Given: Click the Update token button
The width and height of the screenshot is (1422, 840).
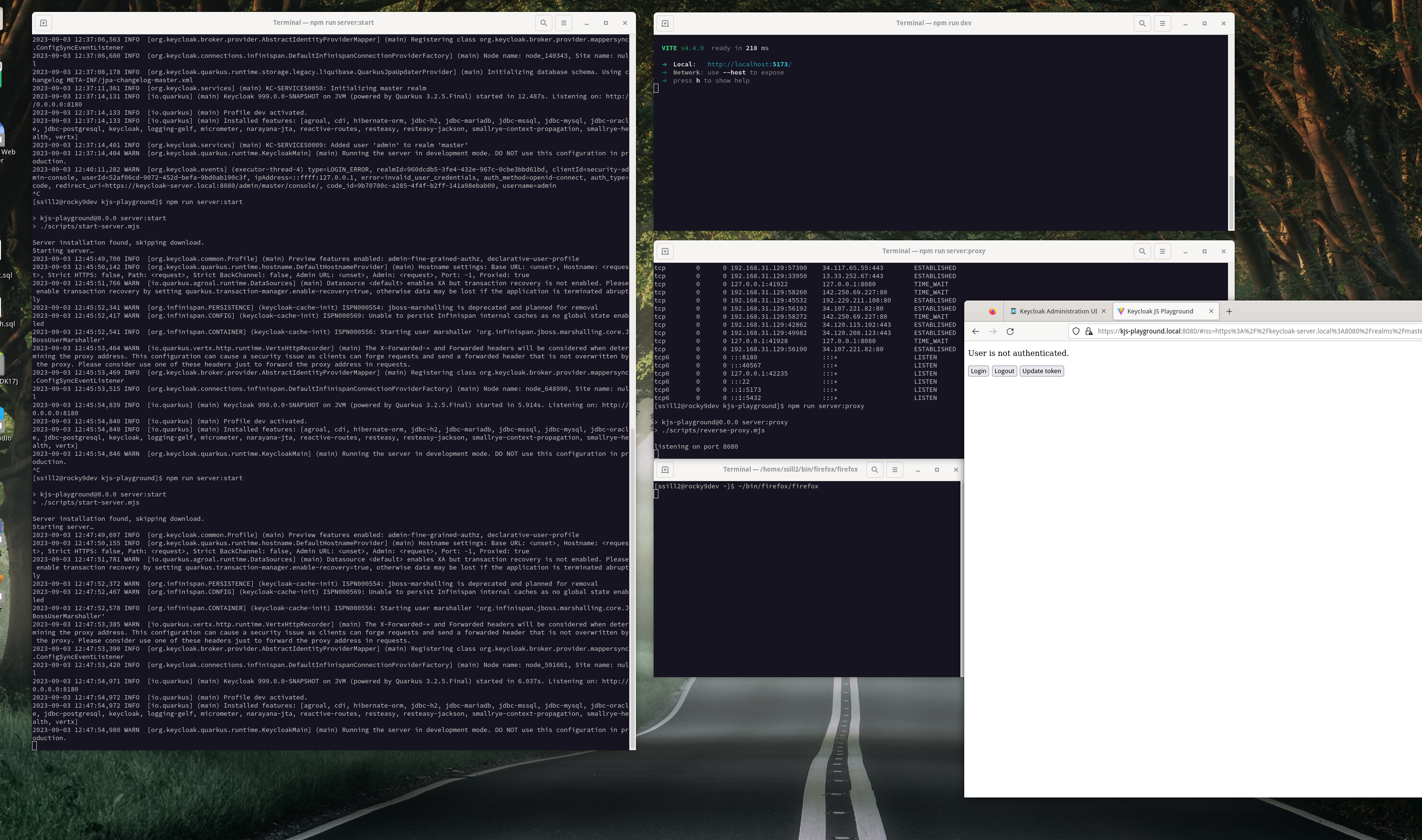Looking at the screenshot, I should coord(1041,371).
